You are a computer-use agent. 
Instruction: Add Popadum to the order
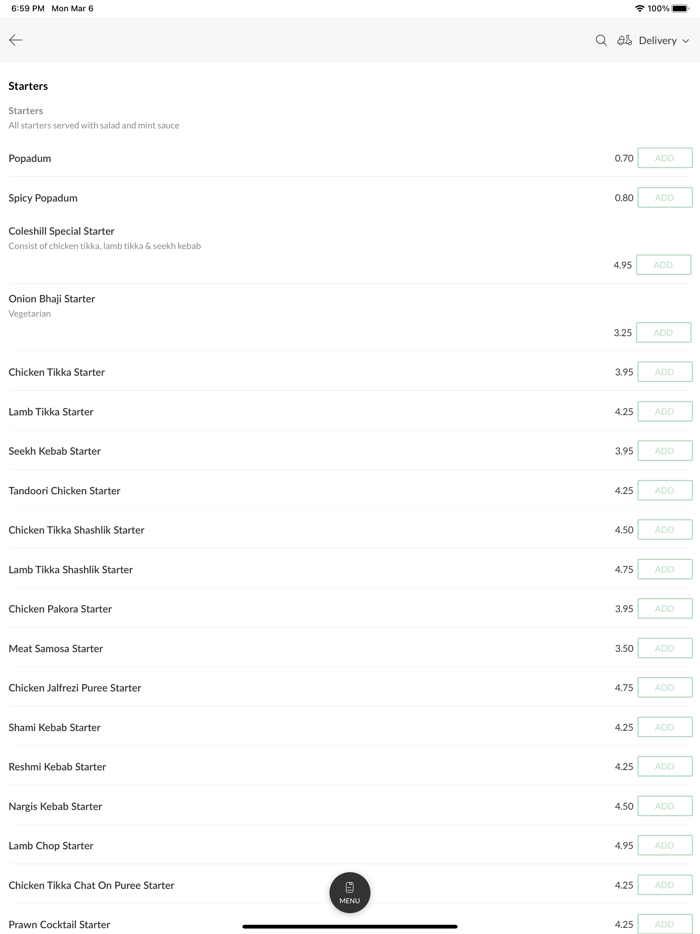(x=664, y=158)
